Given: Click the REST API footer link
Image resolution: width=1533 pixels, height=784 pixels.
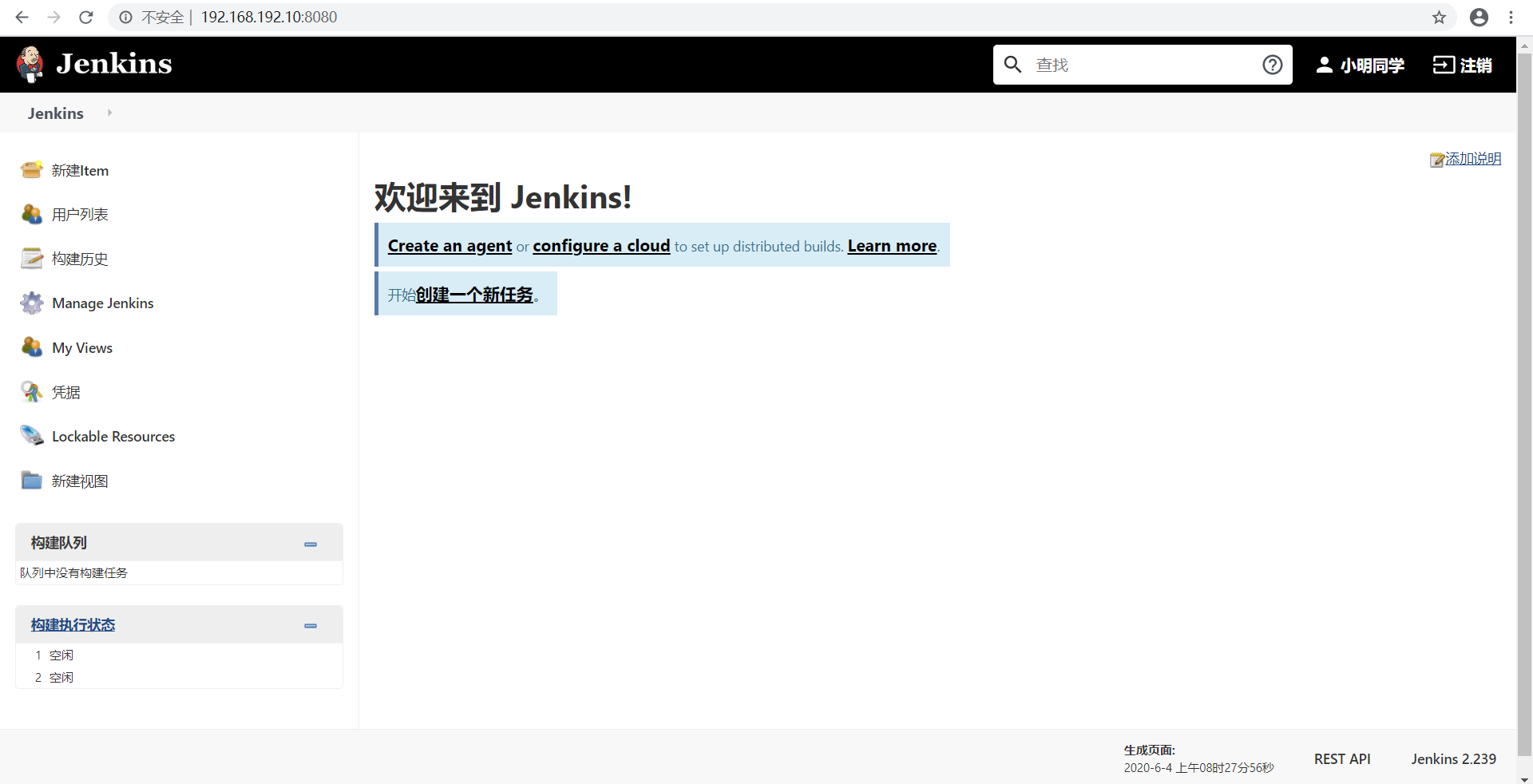Looking at the screenshot, I should click(x=1342, y=758).
